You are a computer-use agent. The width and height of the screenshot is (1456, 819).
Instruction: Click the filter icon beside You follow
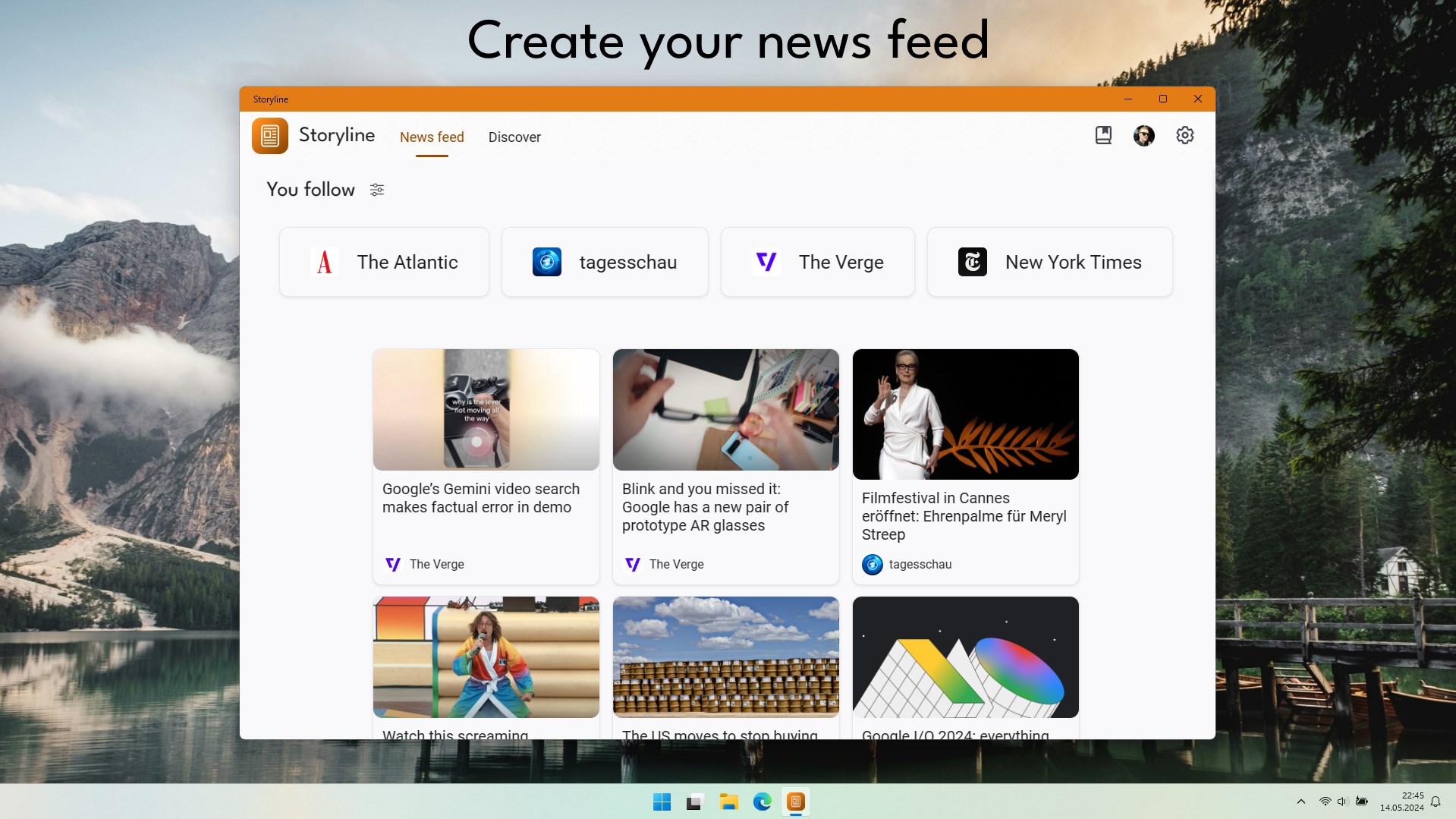(x=377, y=190)
